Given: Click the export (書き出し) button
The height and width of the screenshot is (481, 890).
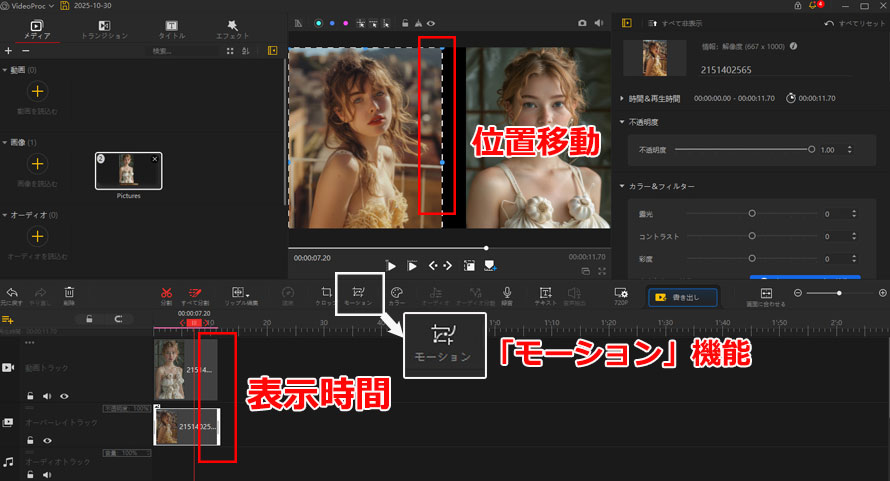Looking at the screenshot, I should (683, 297).
